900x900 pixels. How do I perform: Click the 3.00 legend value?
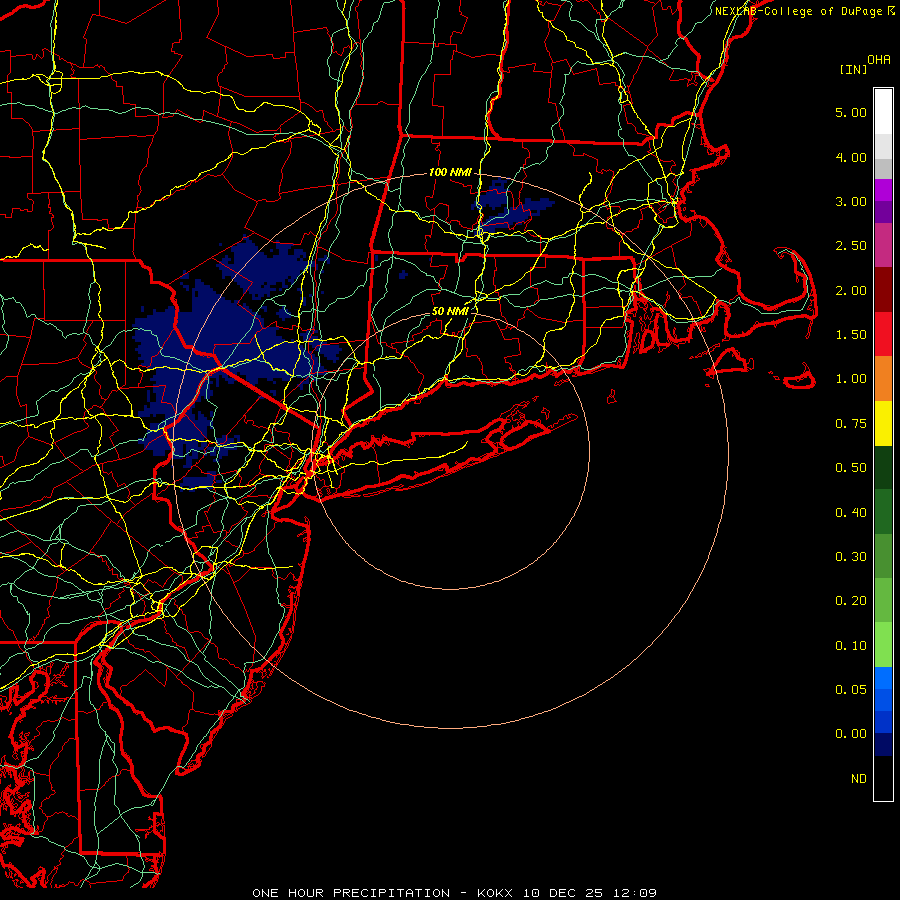pos(851,201)
